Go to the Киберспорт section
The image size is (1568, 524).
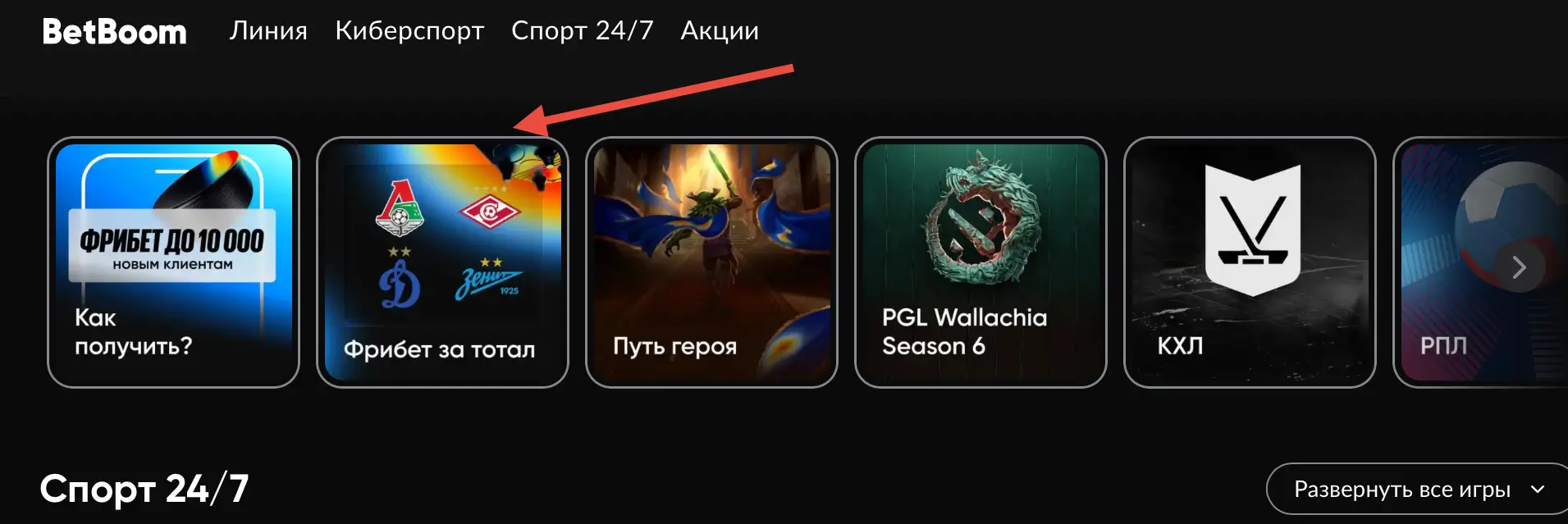pyautogui.click(x=409, y=30)
